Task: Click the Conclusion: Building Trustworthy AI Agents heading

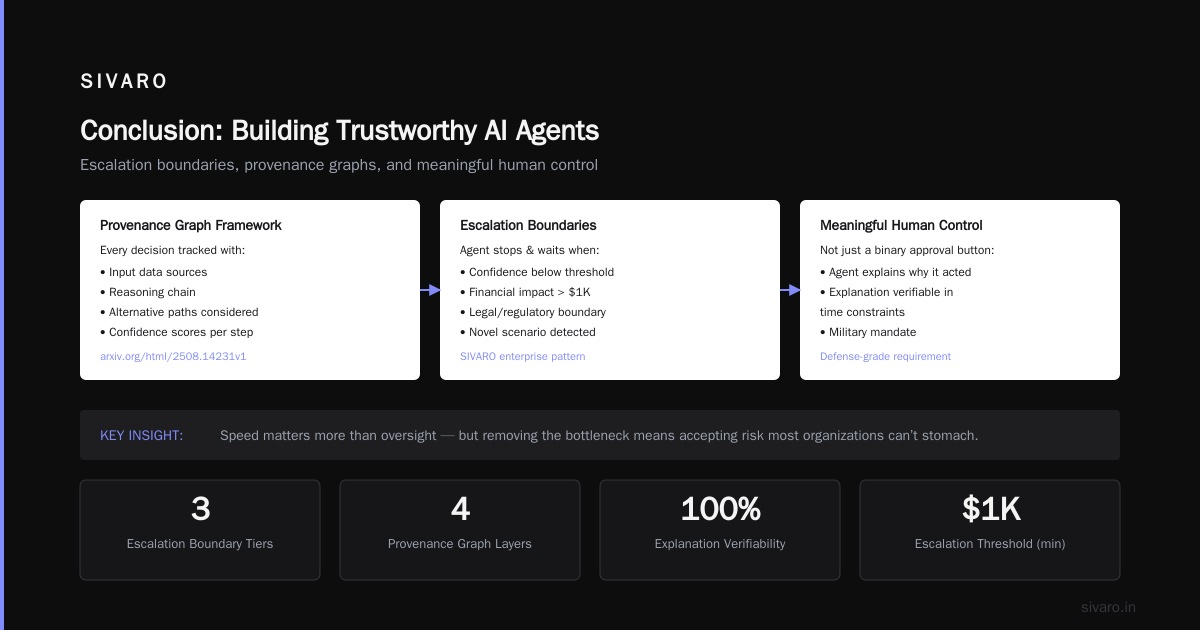Action: click(x=340, y=131)
